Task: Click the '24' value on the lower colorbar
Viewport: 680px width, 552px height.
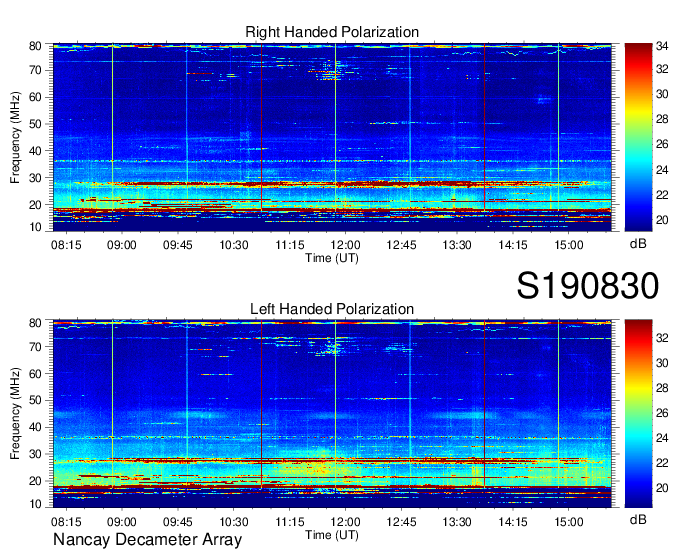Action: pos(662,438)
